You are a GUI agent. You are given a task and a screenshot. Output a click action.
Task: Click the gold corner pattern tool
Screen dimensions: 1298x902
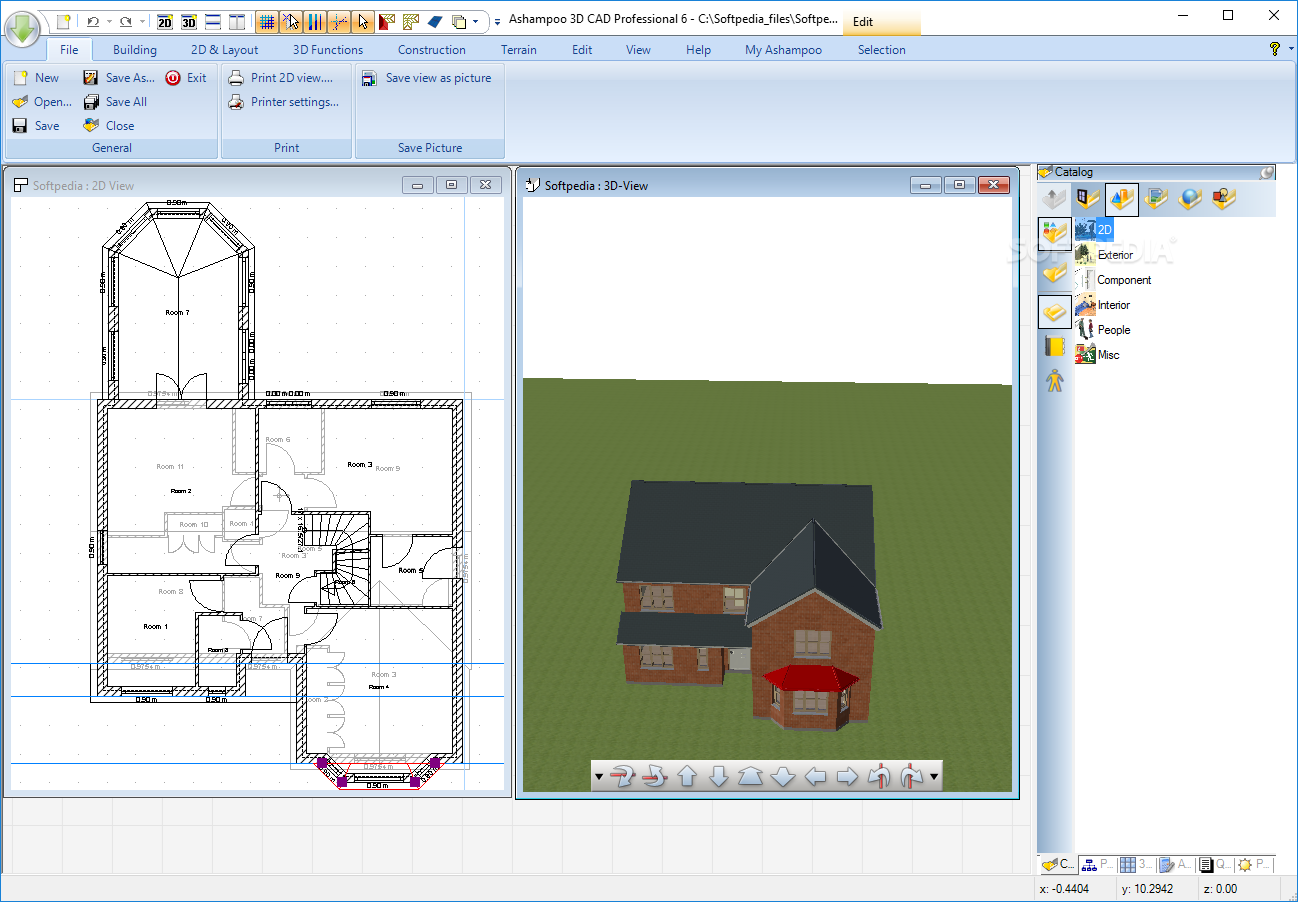click(411, 21)
